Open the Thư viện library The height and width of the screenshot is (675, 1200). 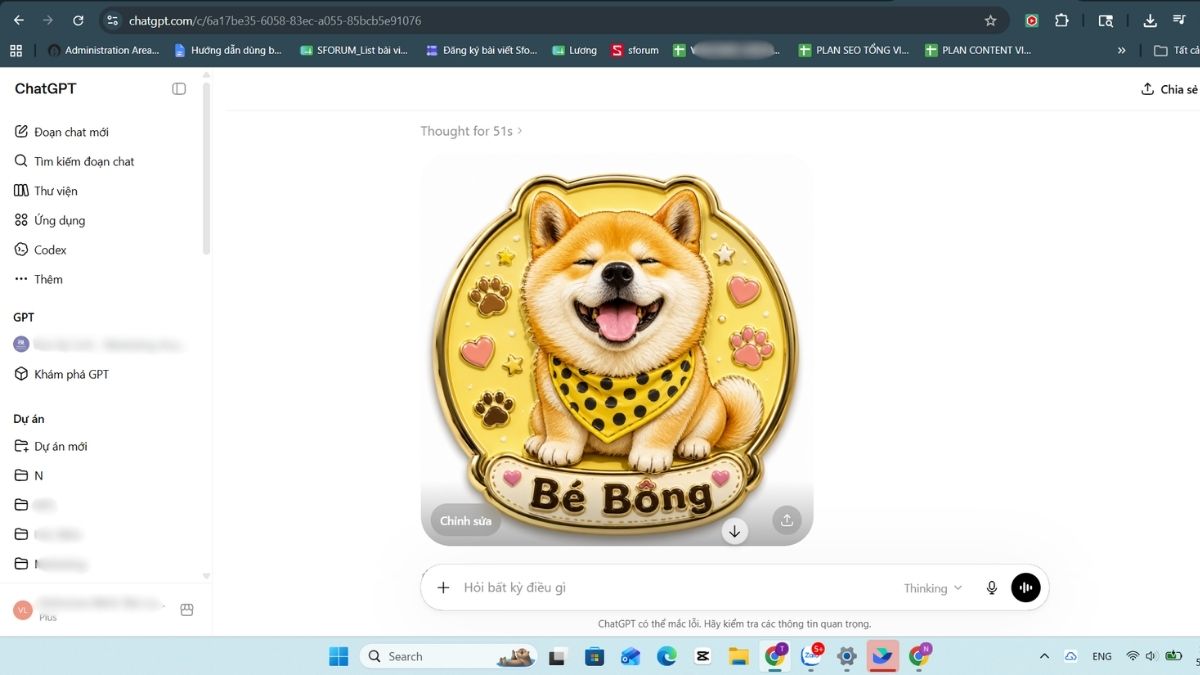point(46,191)
